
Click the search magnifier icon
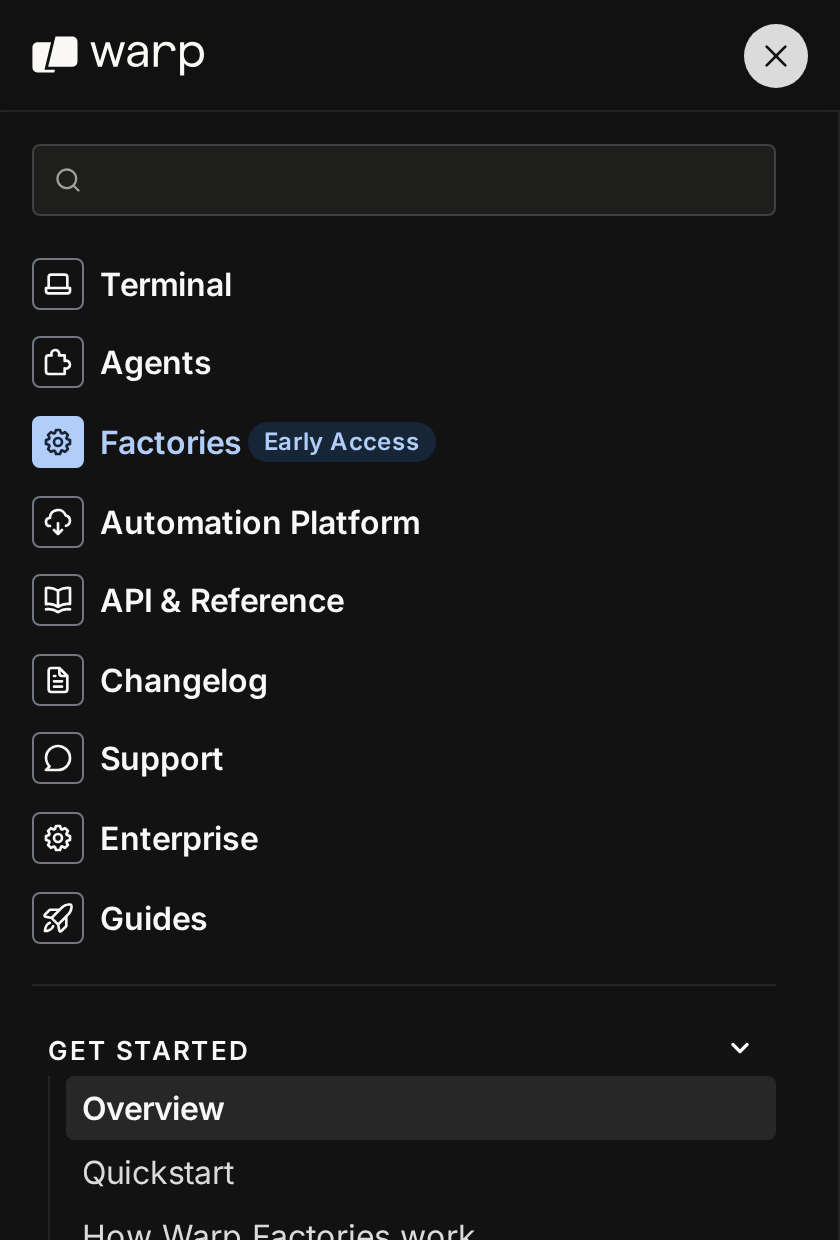[x=68, y=180]
